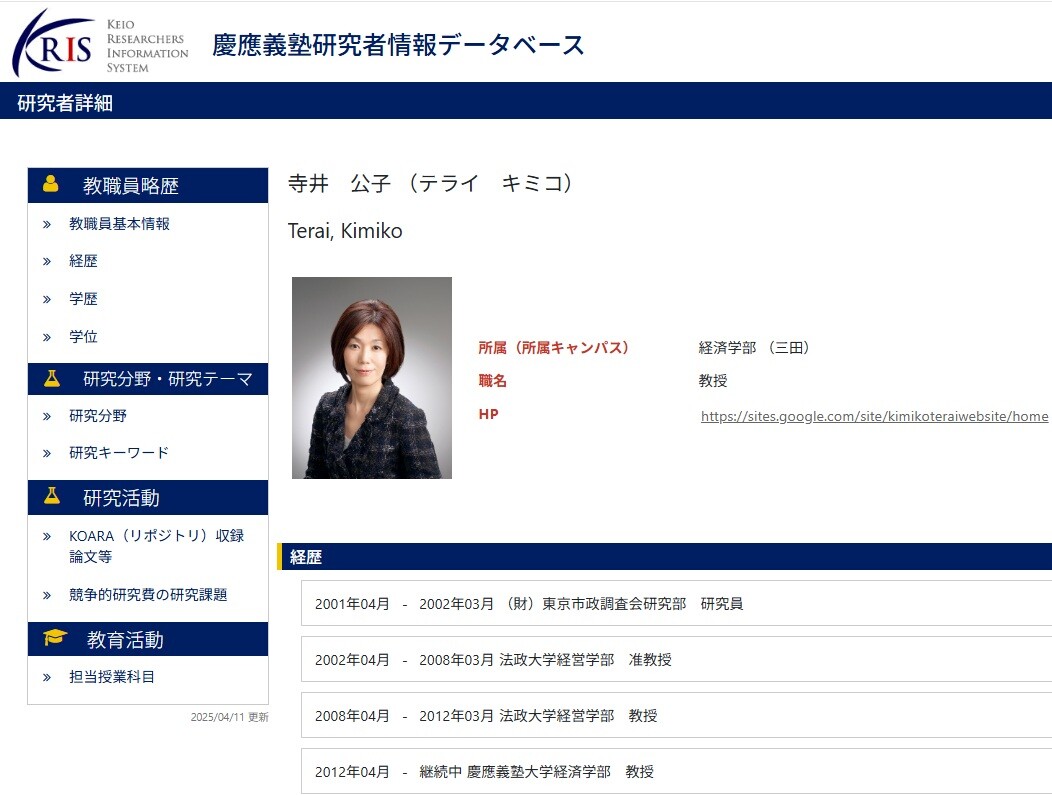
Task: Jump to 経歴 from the sidebar menu
Action: coord(83,261)
